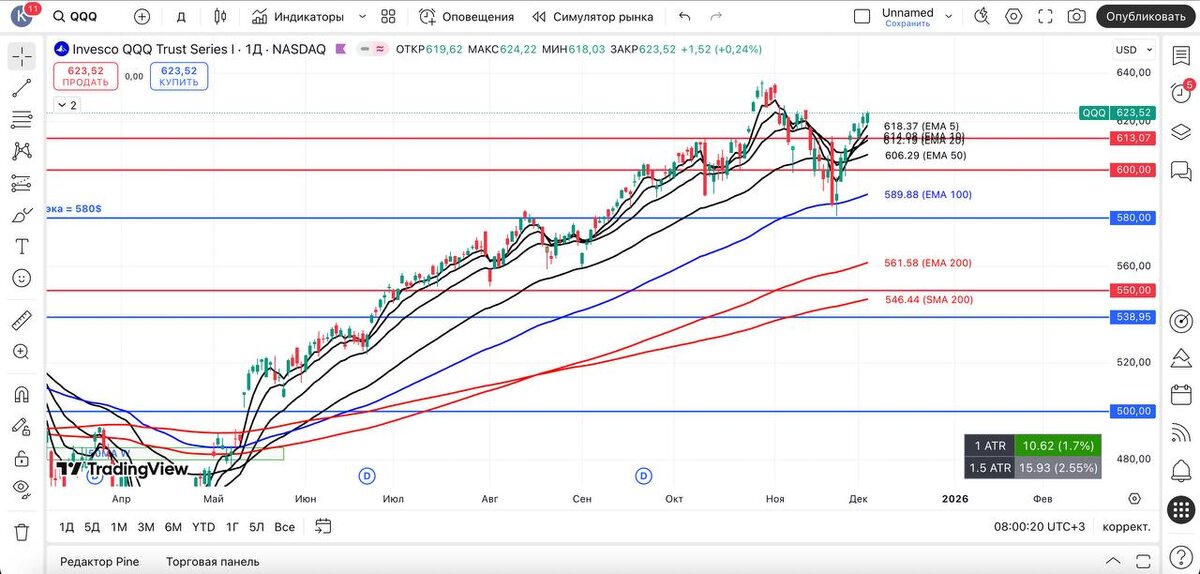Delete all drawings with trash icon

click(x=21, y=531)
